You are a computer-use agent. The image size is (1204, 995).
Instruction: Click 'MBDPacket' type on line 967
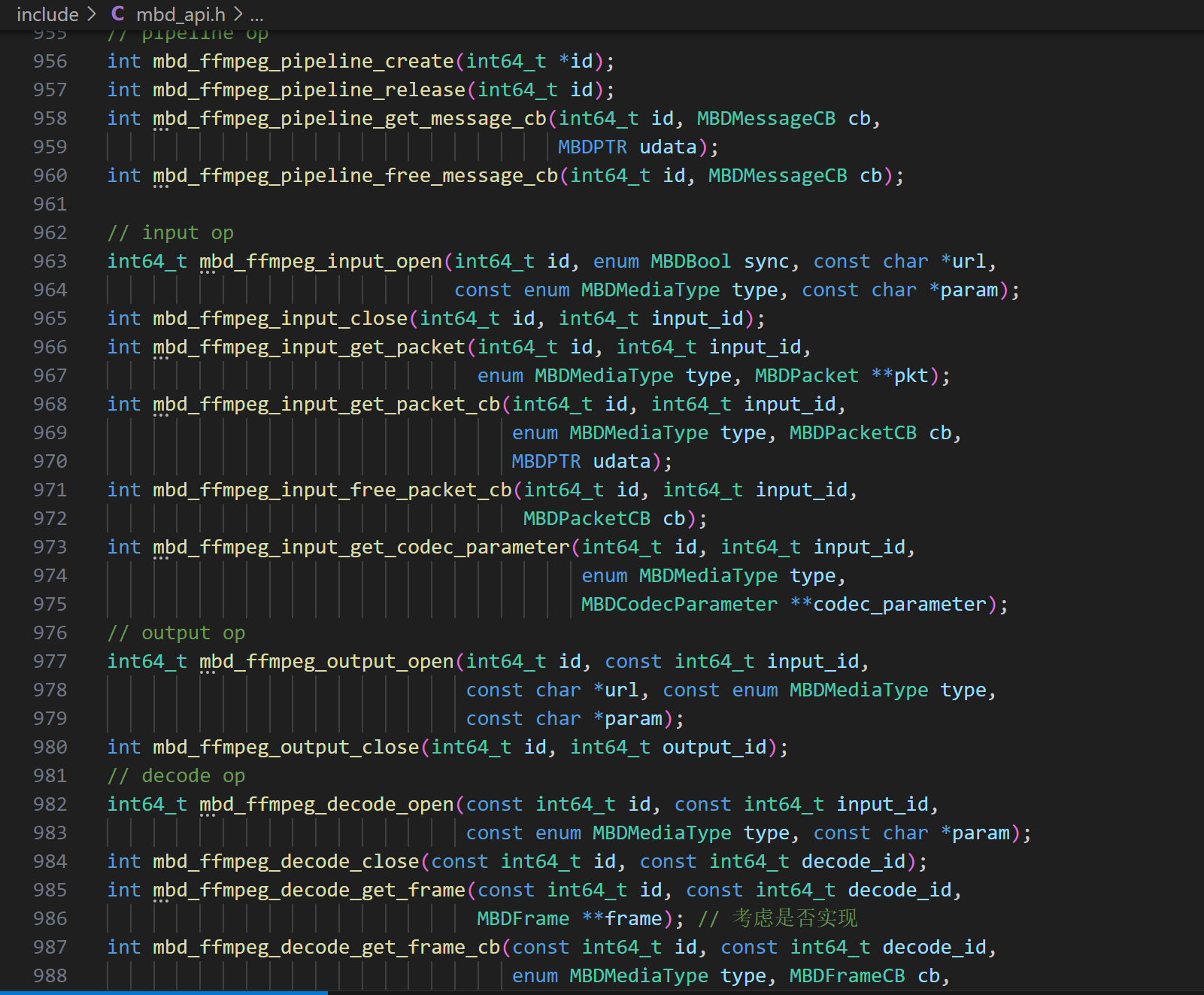(806, 375)
